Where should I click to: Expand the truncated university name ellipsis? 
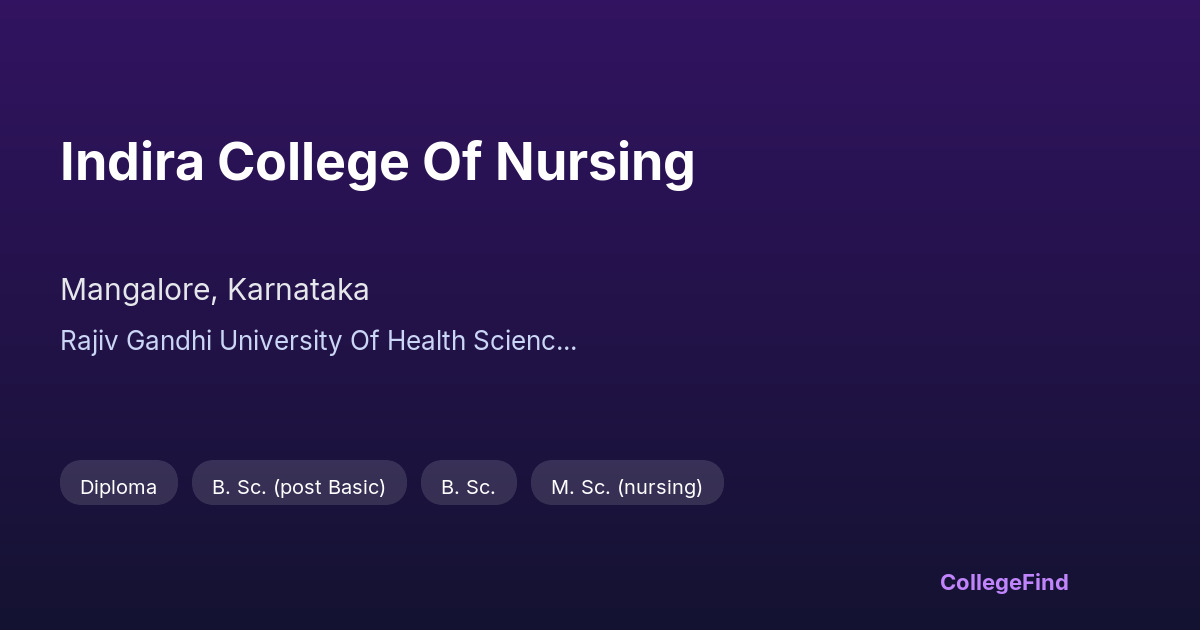[566, 341]
